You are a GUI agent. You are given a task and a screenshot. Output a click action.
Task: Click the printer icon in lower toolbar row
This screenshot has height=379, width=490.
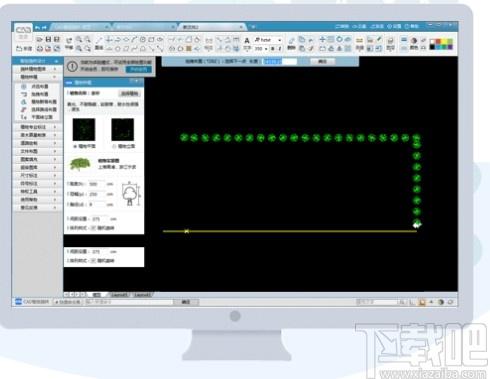point(40,48)
